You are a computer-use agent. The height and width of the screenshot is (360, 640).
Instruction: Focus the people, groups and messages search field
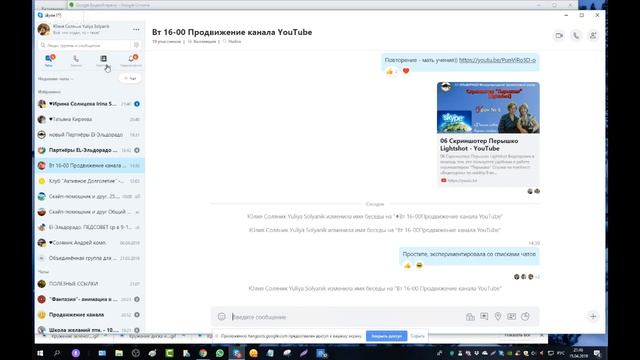pos(85,45)
